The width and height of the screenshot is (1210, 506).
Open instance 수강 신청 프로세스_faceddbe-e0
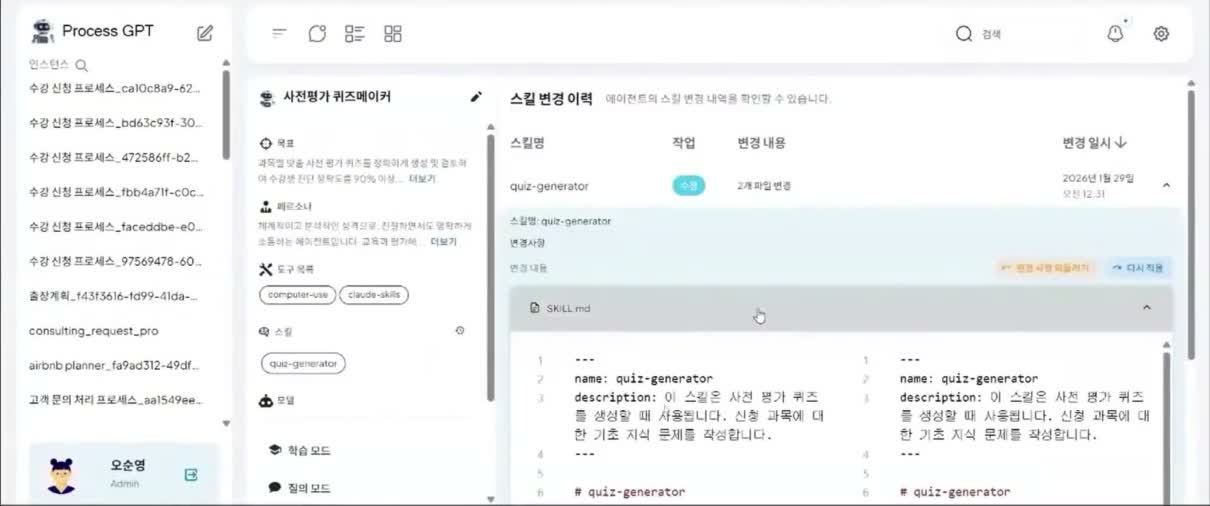coord(115,226)
